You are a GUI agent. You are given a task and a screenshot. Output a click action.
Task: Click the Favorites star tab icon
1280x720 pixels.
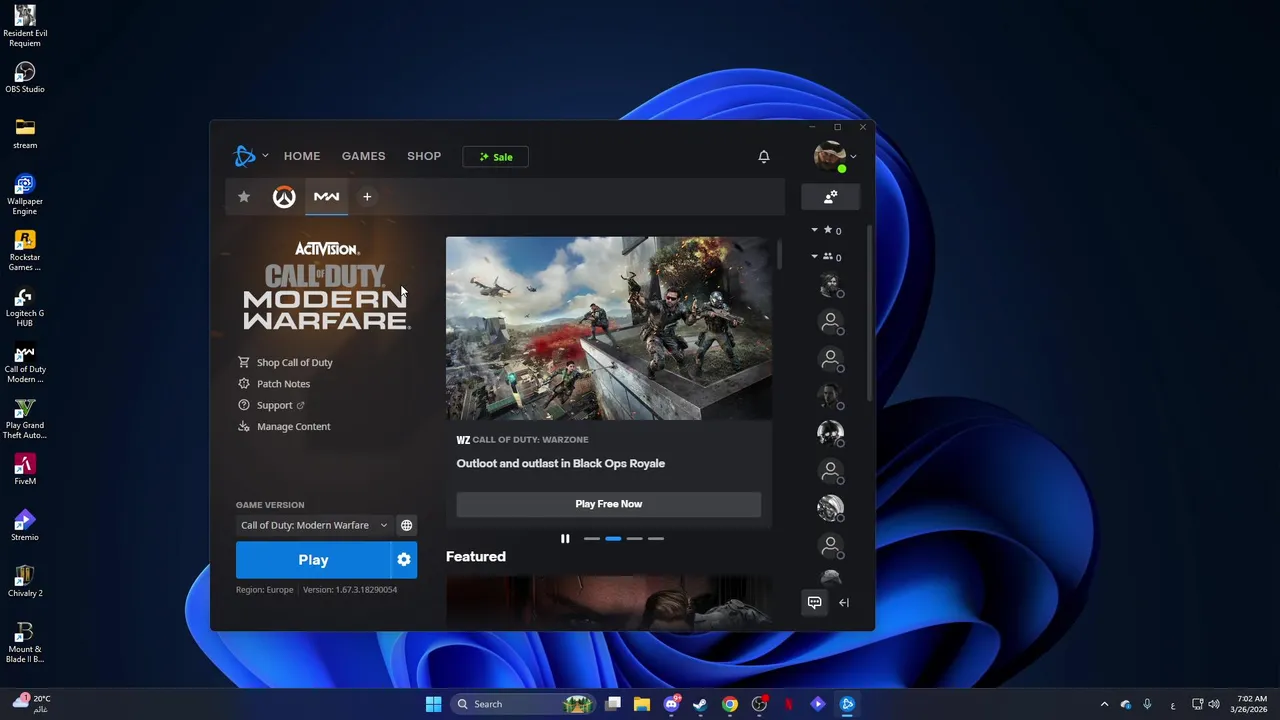tap(244, 197)
